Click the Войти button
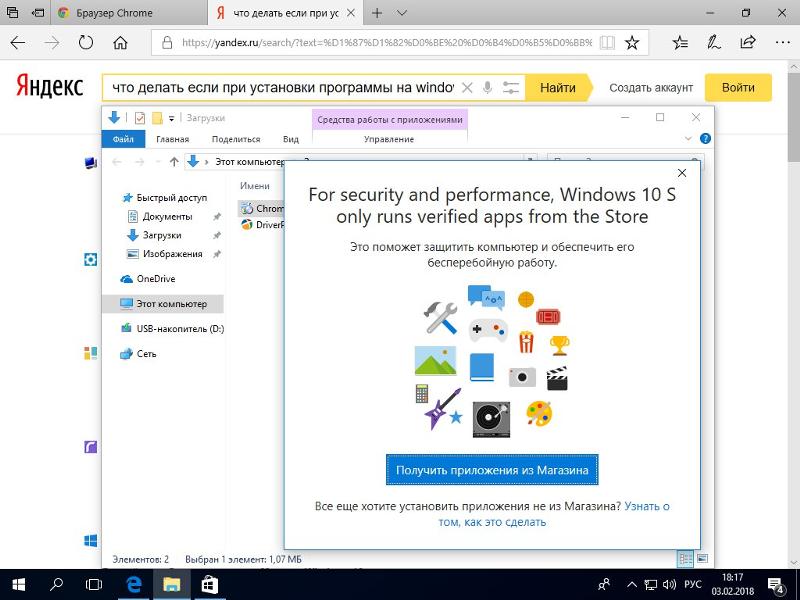Viewport: 800px width, 600px height. pyautogui.click(x=738, y=87)
